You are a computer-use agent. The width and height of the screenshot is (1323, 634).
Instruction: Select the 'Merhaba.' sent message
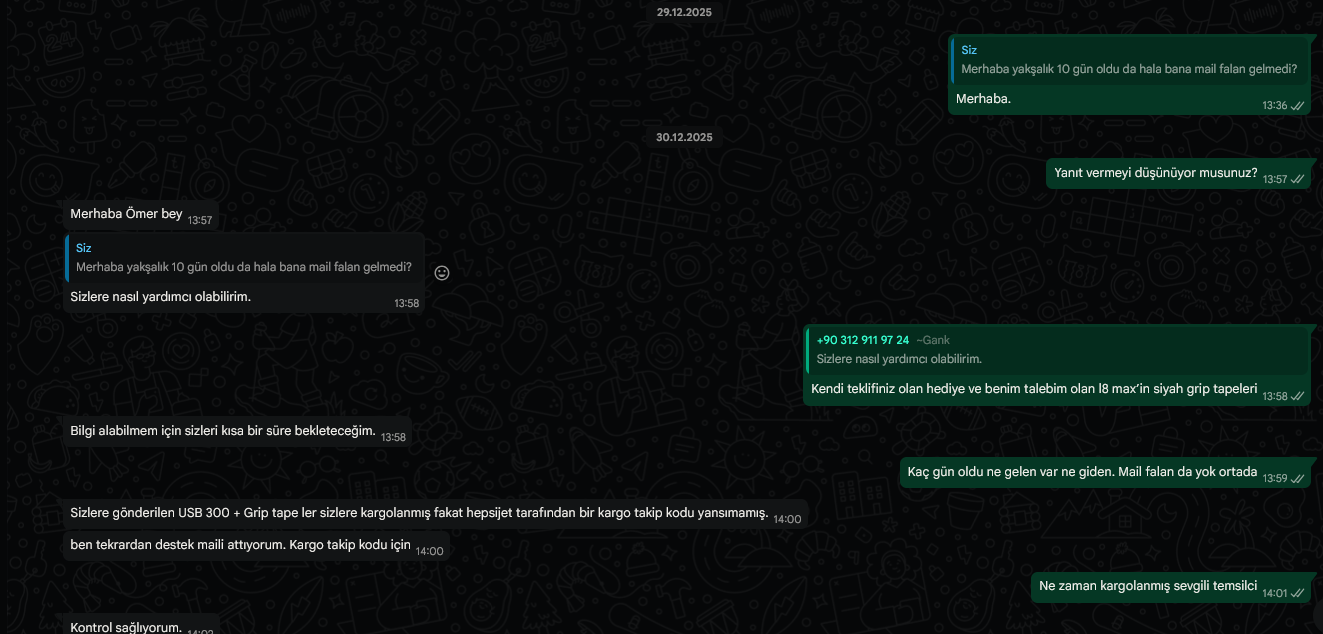(x=1130, y=75)
